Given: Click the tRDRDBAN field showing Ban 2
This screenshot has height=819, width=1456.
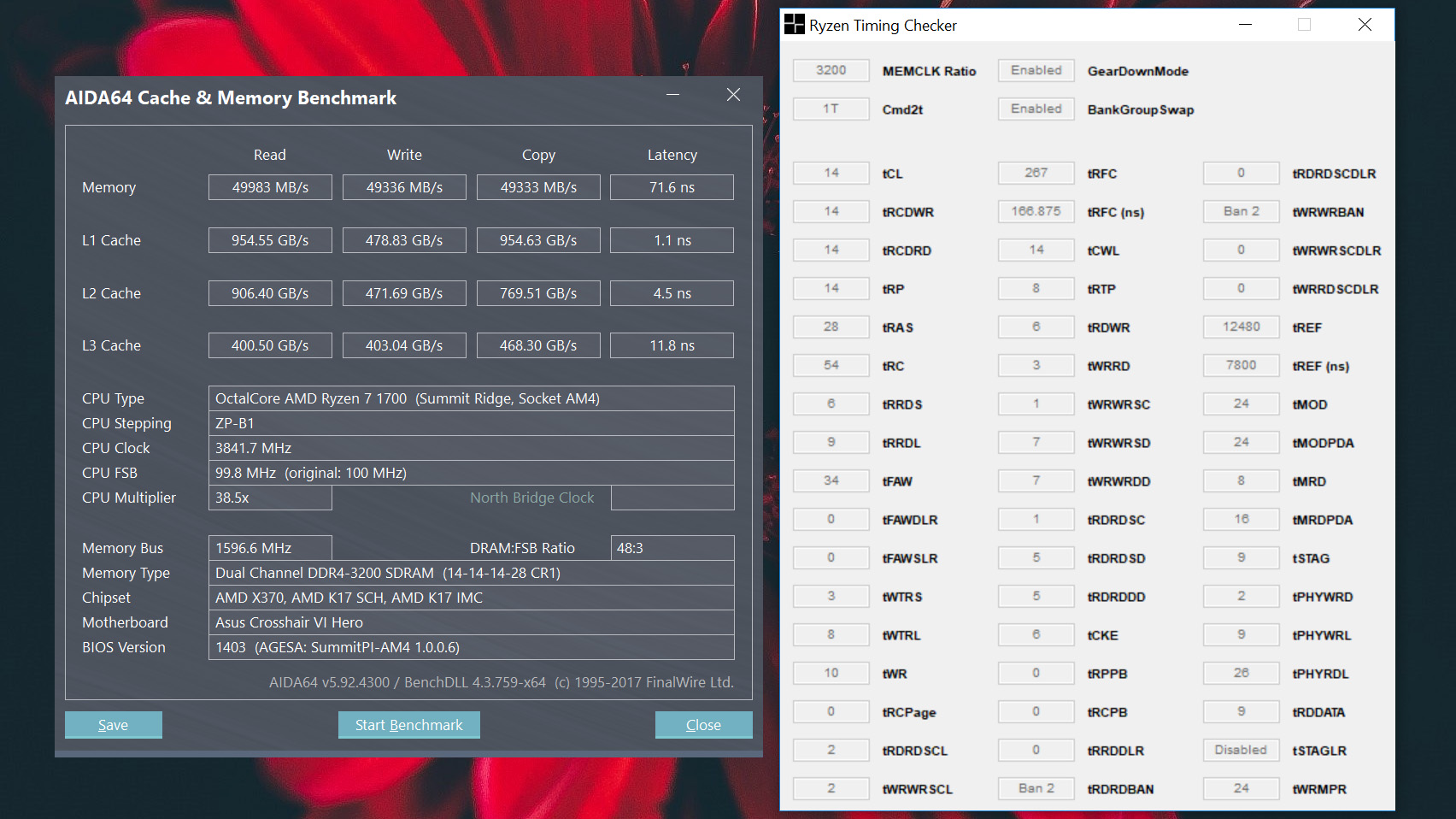Looking at the screenshot, I should [x=1036, y=788].
